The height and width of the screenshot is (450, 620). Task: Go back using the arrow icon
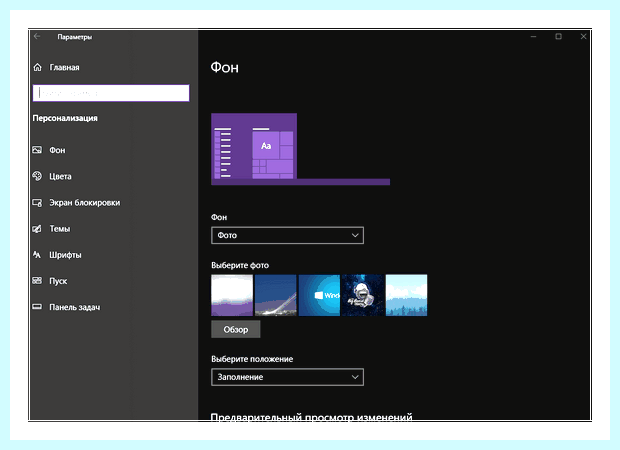tap(37, 36)
